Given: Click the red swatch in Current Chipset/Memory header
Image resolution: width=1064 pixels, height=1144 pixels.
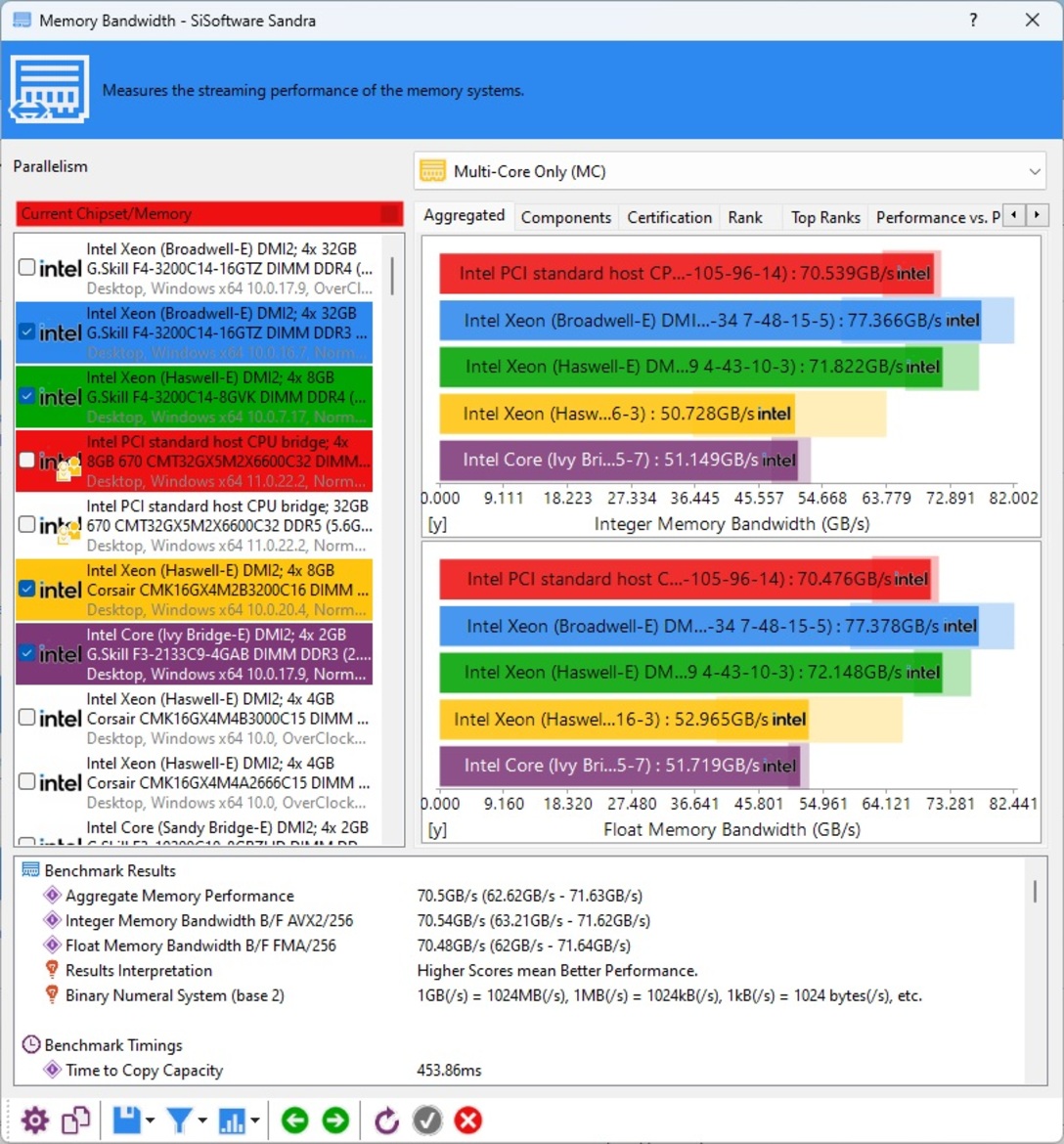Looking at the screenshot, I should tap(390, 214).
